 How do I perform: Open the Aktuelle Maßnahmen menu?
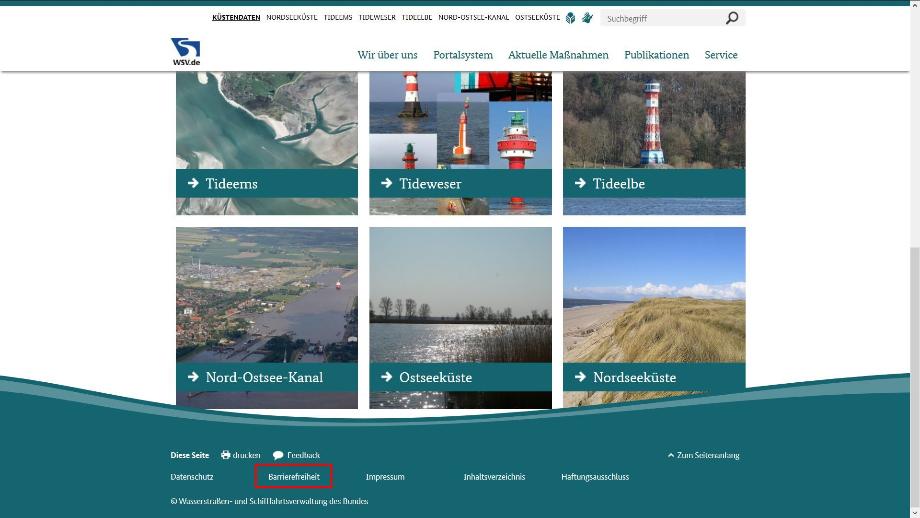[x=558, y=55]
